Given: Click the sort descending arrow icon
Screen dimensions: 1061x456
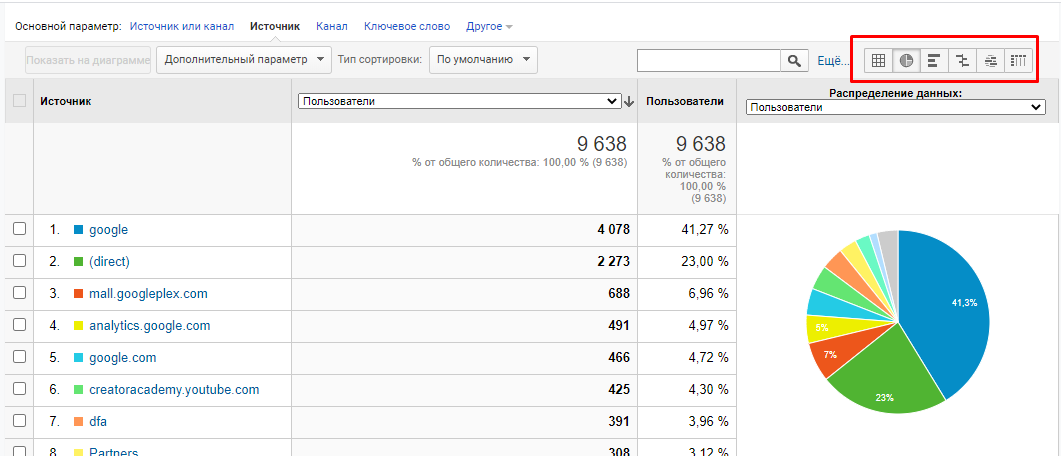Looking at the screenshot, I should [629, 101].
